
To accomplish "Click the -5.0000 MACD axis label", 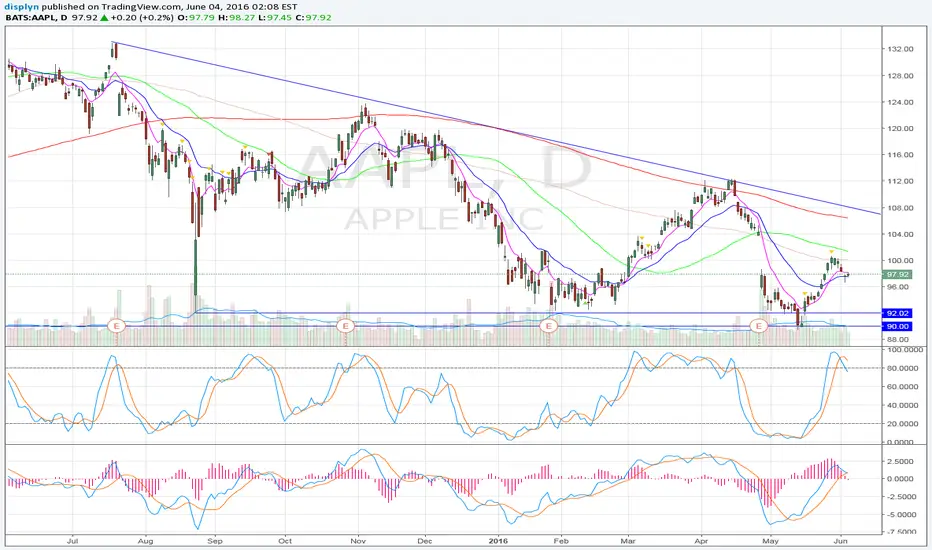I will pos(902,514).
